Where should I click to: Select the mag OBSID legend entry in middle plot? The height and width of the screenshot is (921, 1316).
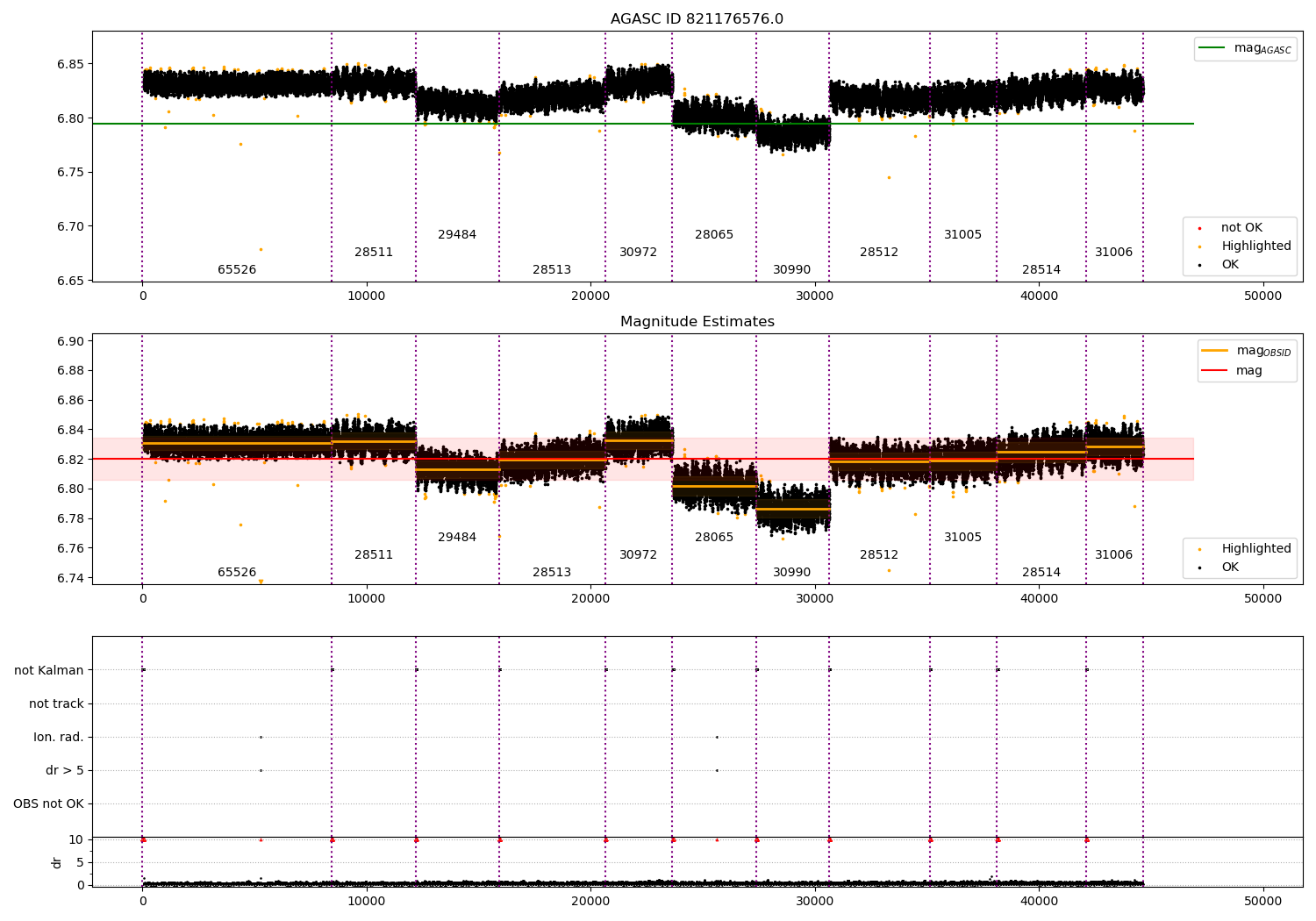click(1246, 351)
